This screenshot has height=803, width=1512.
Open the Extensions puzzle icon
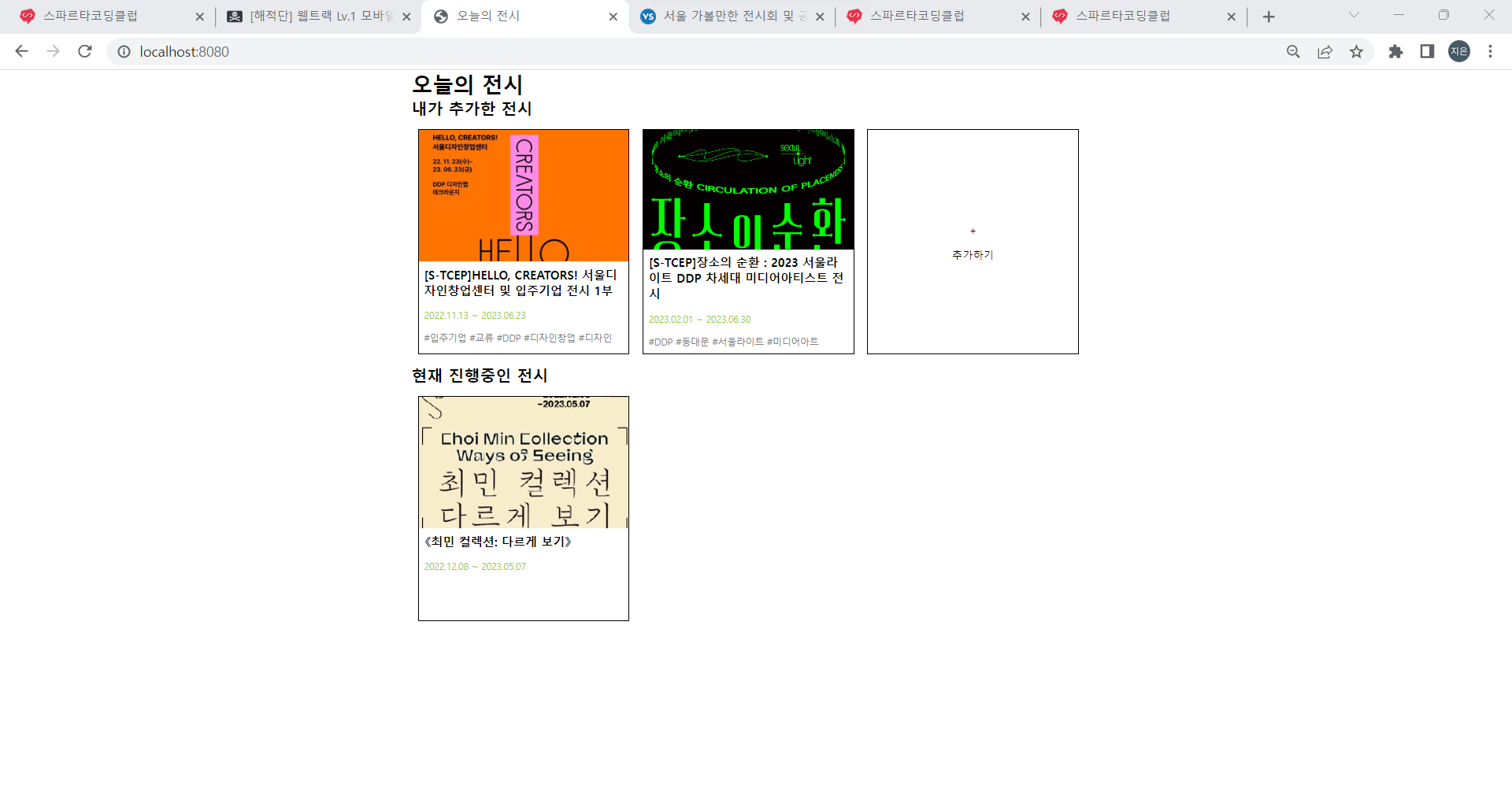click(1395, 51)
